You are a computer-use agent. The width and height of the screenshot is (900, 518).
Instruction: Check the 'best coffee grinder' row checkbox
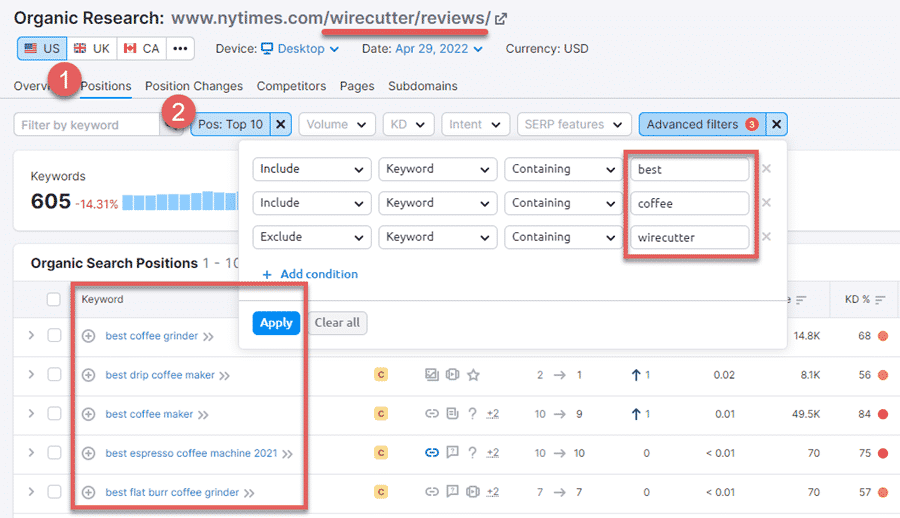pyautogui.click(x=55, y=336)
